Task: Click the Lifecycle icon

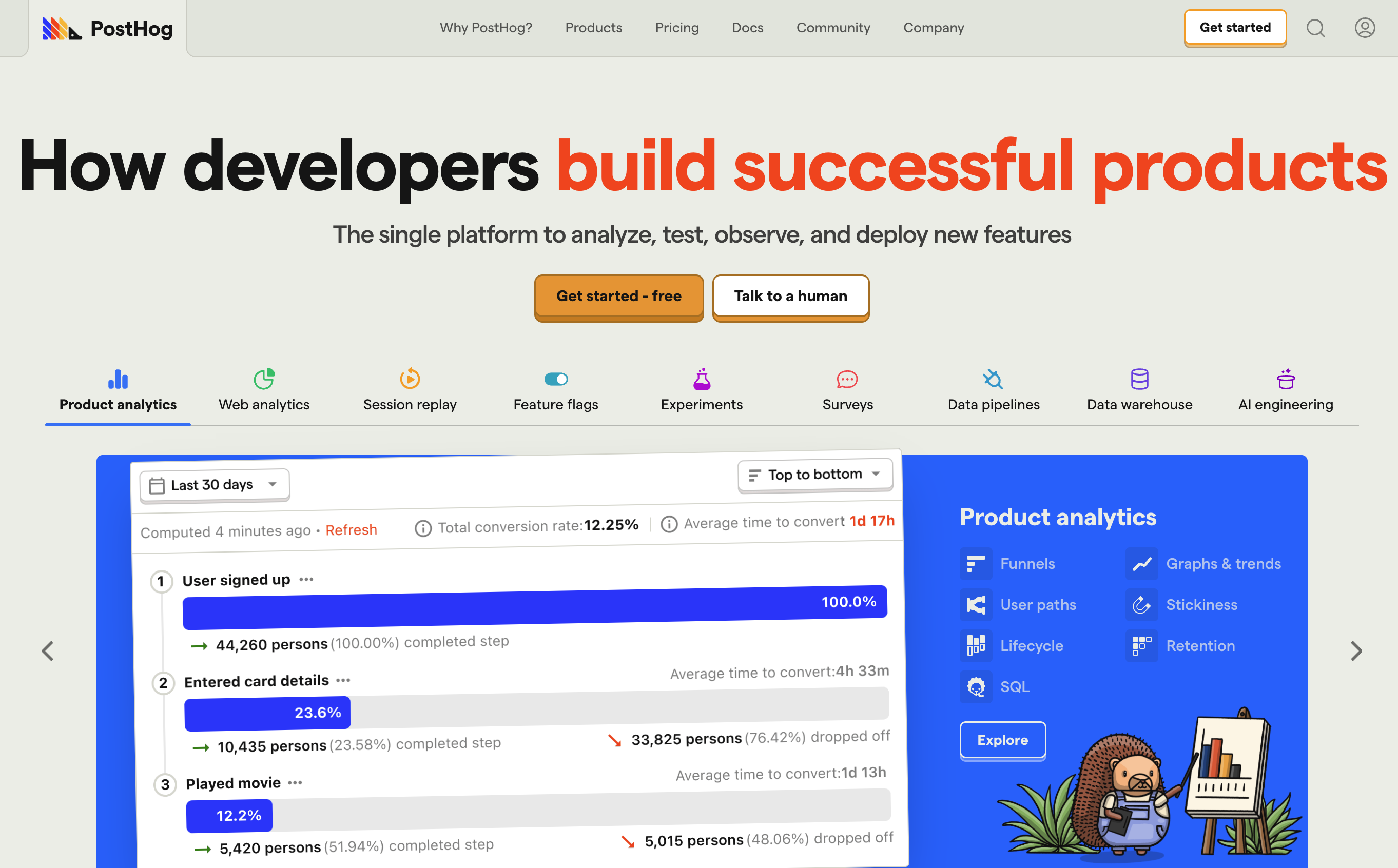Action: pyautogui.click(x=975, y=645)
